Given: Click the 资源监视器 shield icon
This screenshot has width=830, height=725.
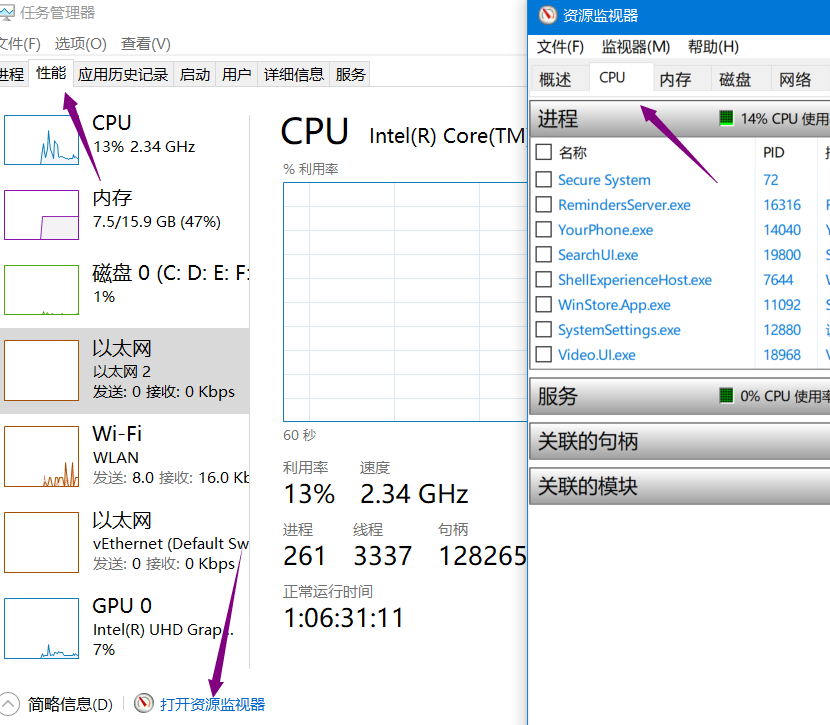Looking at the screenshot, I should tap(547, 15).
